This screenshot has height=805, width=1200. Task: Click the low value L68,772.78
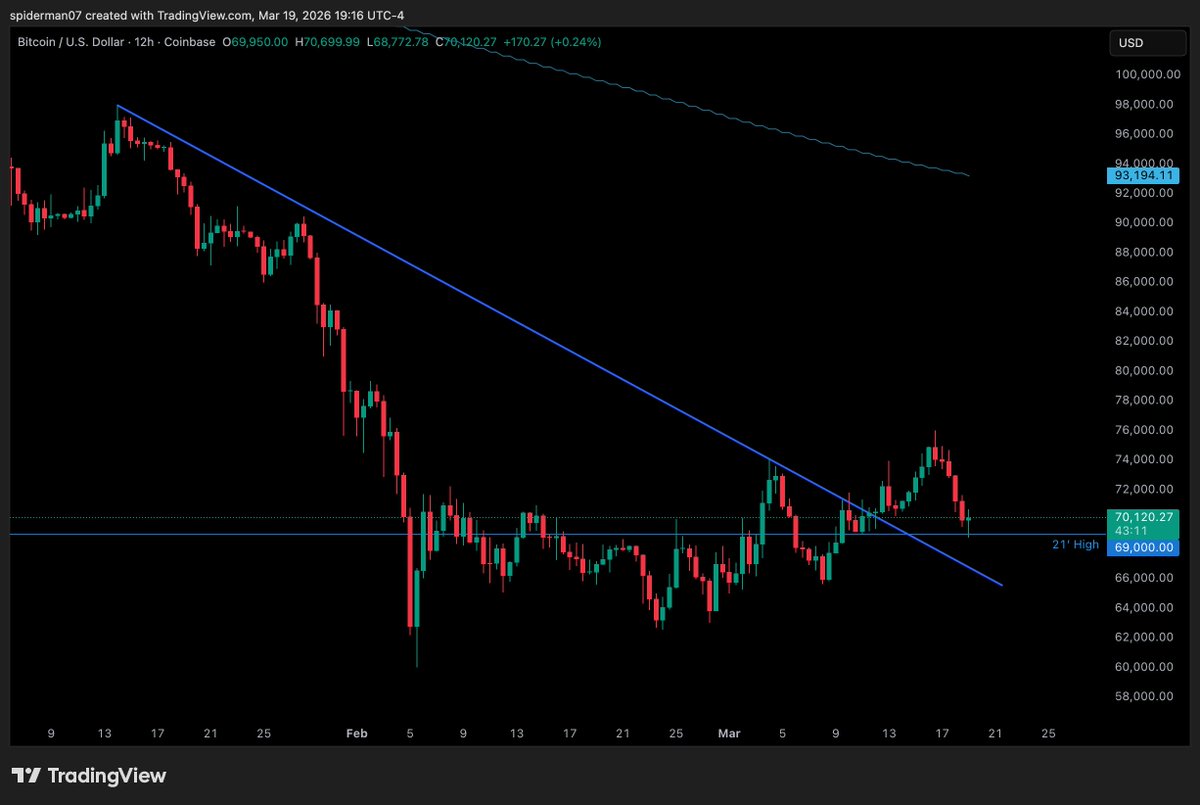pos(399,42)
